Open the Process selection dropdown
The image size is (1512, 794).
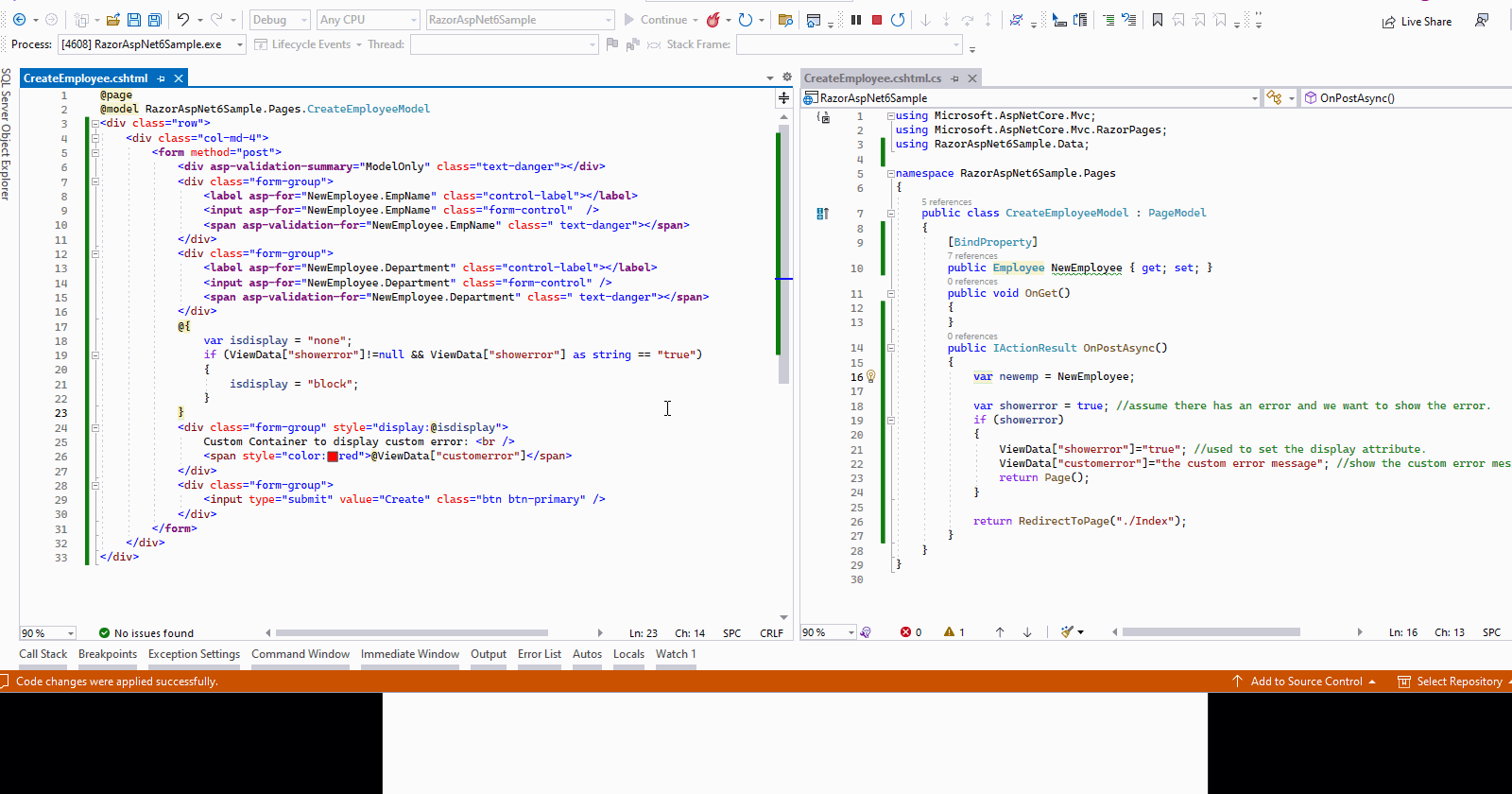point(239,44)
